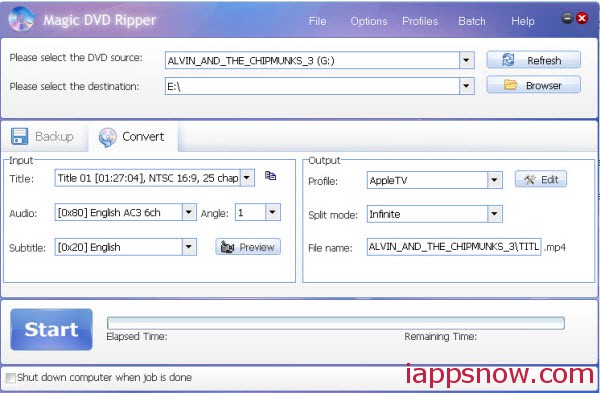
Task: Open the Batch menu
Action: click(472, 21)
